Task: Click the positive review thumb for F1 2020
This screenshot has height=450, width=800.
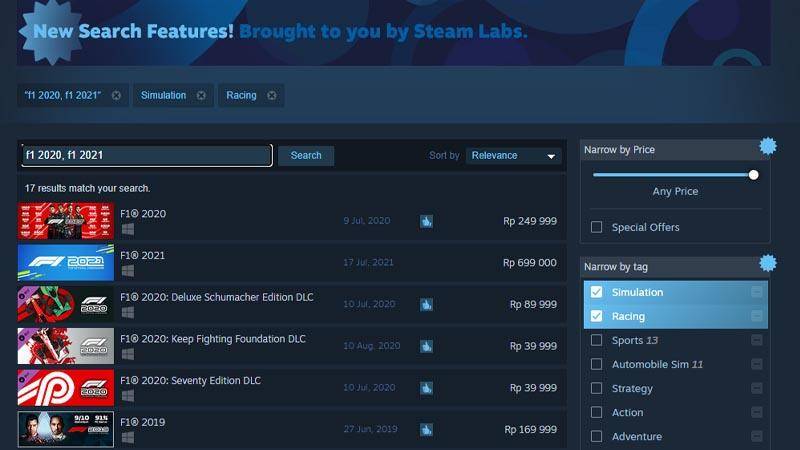Action: (x=427, y=221)
